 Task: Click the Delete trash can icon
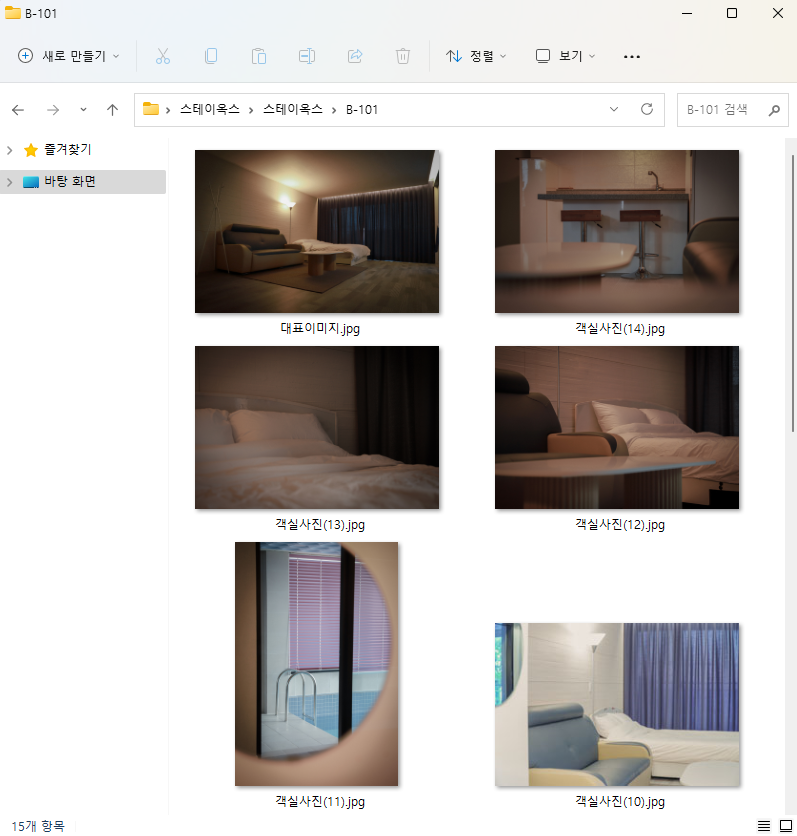click(x=402, y=56)
